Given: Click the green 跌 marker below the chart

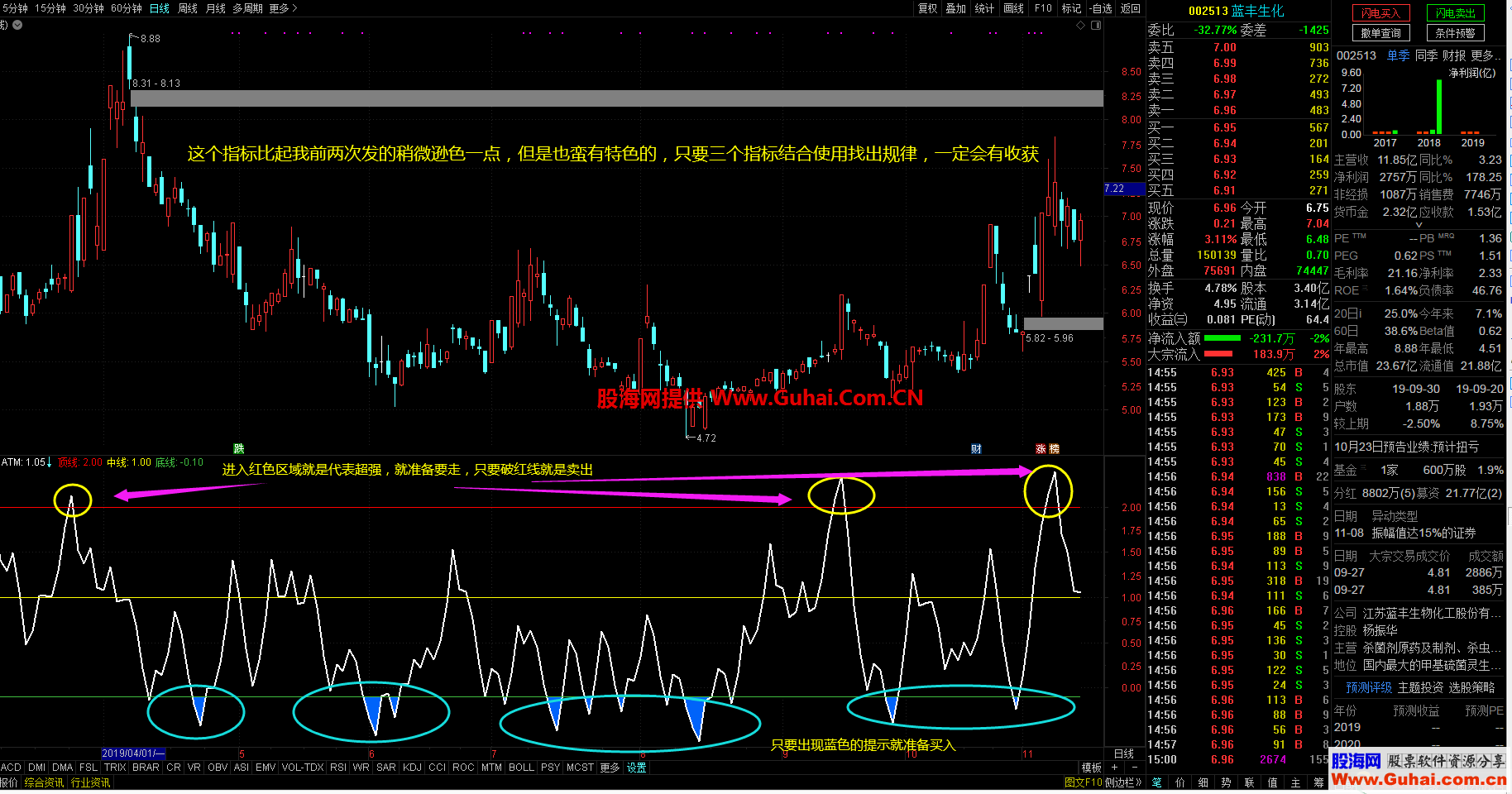Looking at the screenshot, I should (238, 449).
